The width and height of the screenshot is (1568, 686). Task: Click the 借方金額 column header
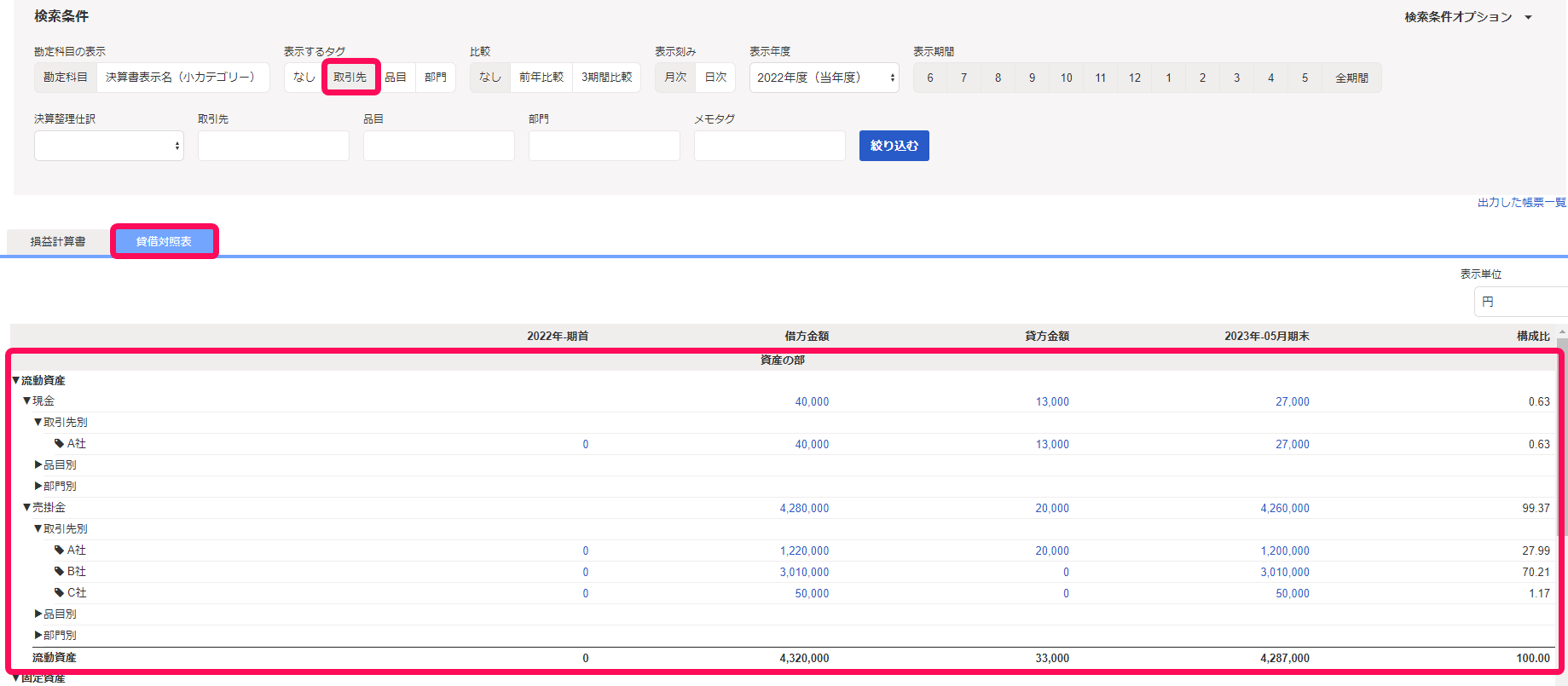807,336
